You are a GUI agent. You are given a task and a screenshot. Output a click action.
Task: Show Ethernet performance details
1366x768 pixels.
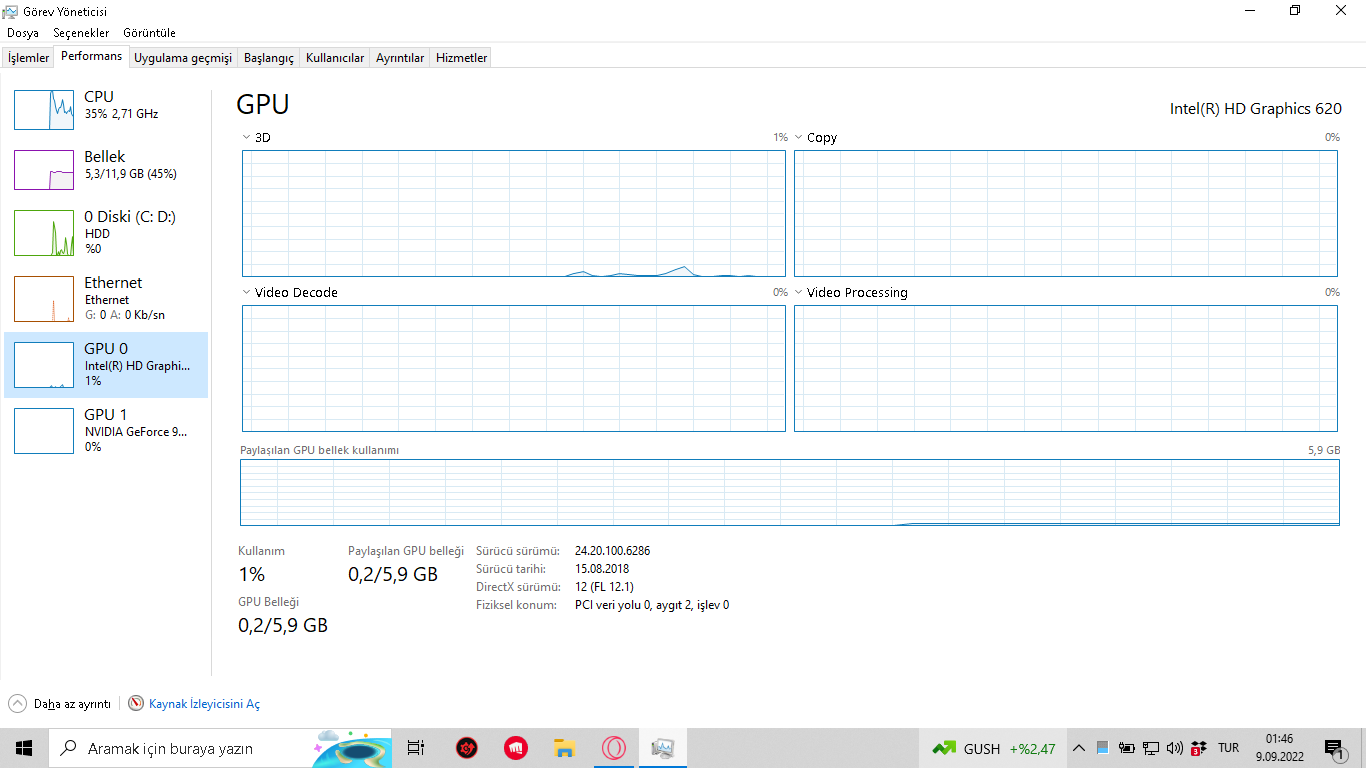[106, 298]
